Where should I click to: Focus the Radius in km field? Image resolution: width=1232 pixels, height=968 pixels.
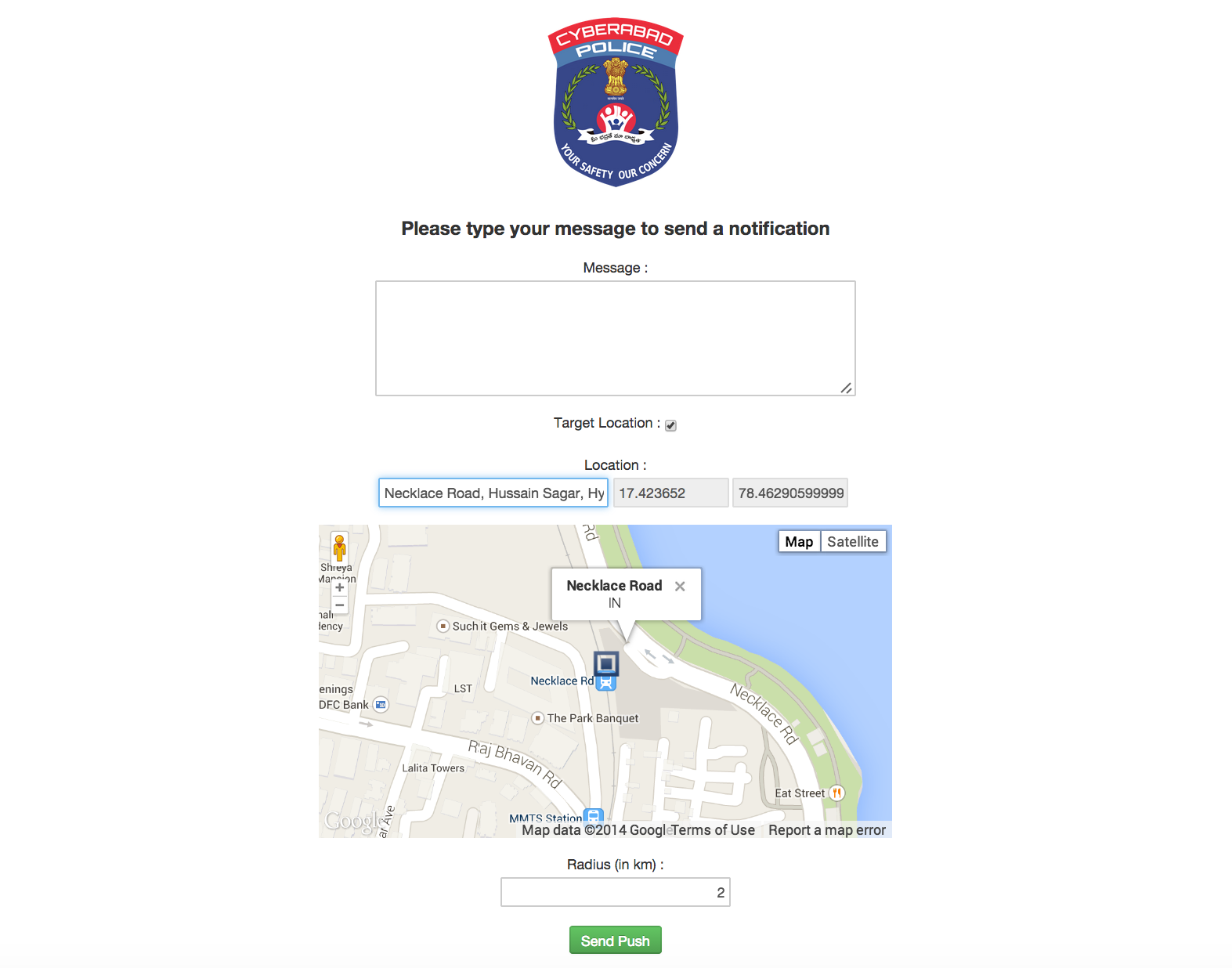point(616,892)
